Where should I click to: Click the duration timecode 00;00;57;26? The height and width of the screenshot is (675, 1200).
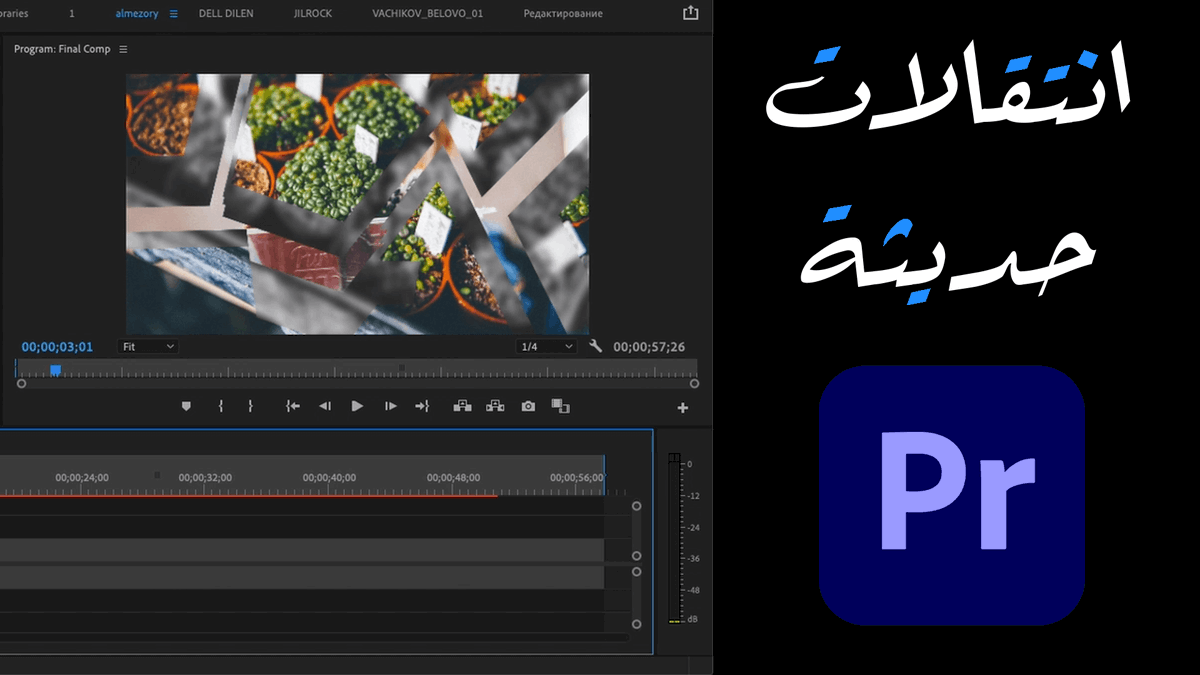click(649, 347)
